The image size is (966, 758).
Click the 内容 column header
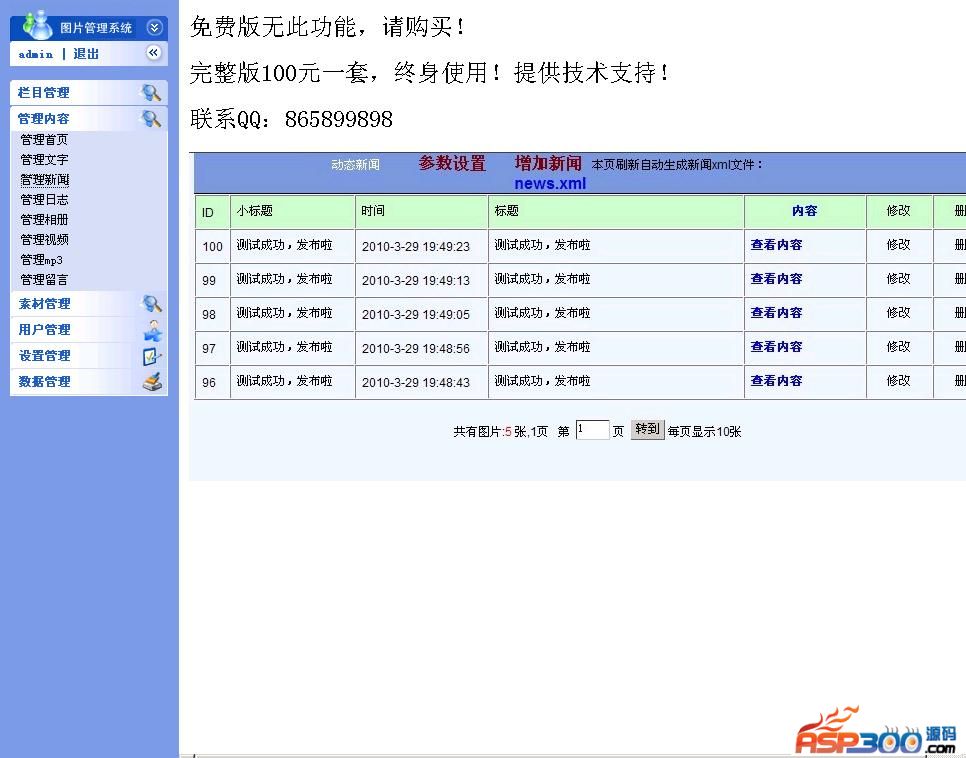pos(804,211)
